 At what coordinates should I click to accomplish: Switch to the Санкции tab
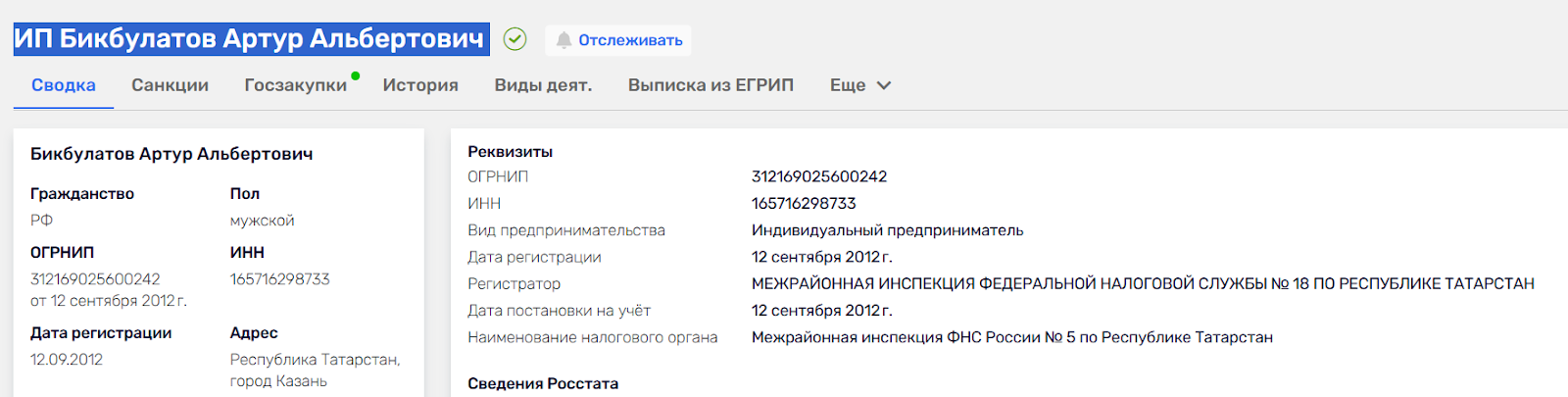pyautogui.click(x=170, y=85)
